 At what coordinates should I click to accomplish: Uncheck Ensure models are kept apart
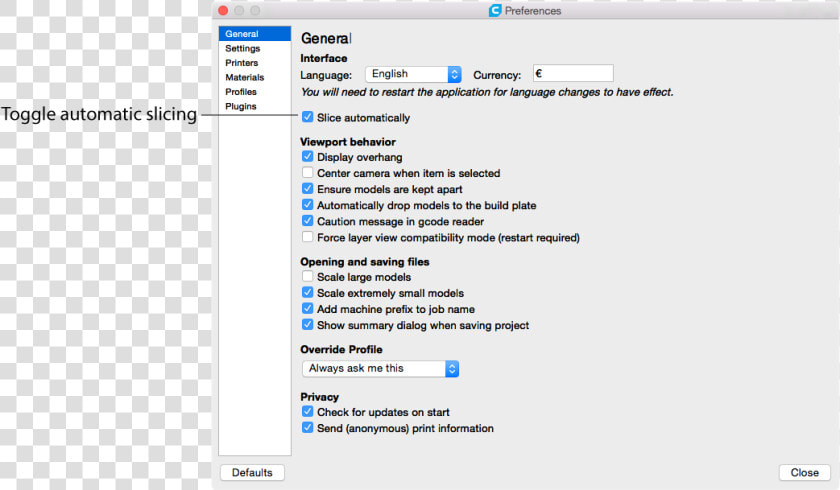[308, 189]
